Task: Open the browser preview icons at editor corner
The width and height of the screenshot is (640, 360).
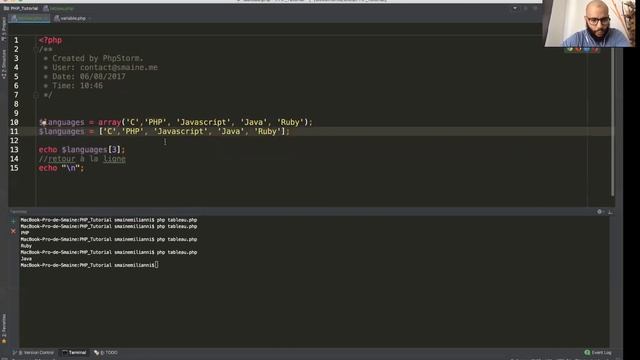Action: point(582,50)
